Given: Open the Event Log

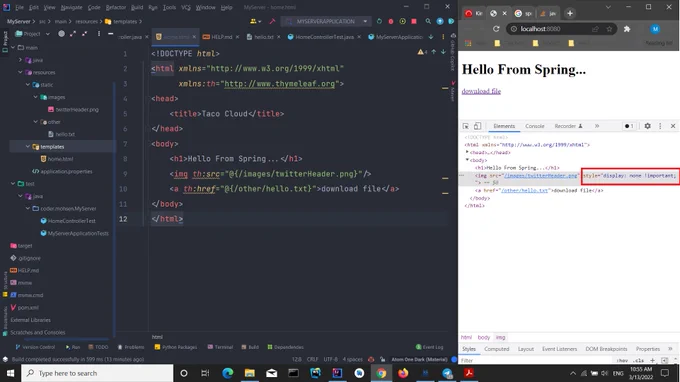Looking at the screenshot, I should tap(429, 347).
